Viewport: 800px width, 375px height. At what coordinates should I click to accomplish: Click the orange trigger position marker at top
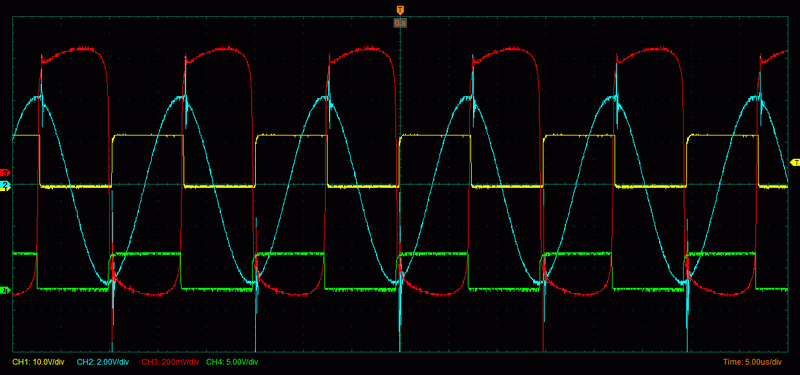coord(400,10)
